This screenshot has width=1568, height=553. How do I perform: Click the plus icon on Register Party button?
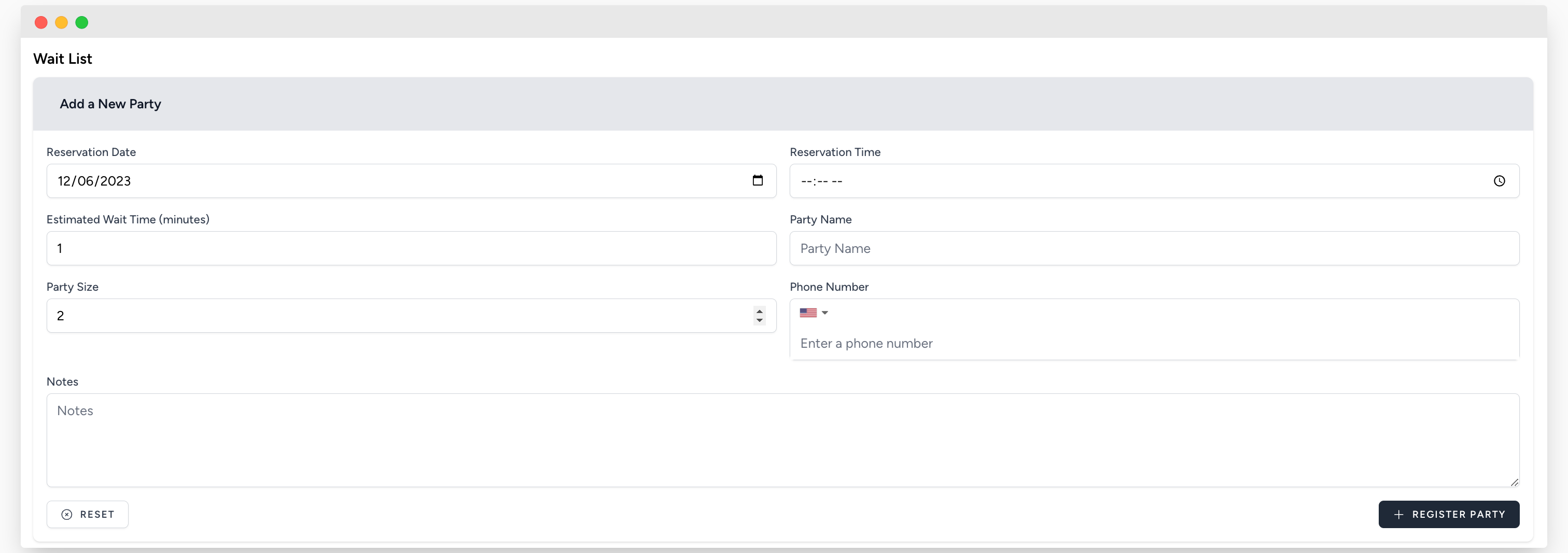point(1398,514)
